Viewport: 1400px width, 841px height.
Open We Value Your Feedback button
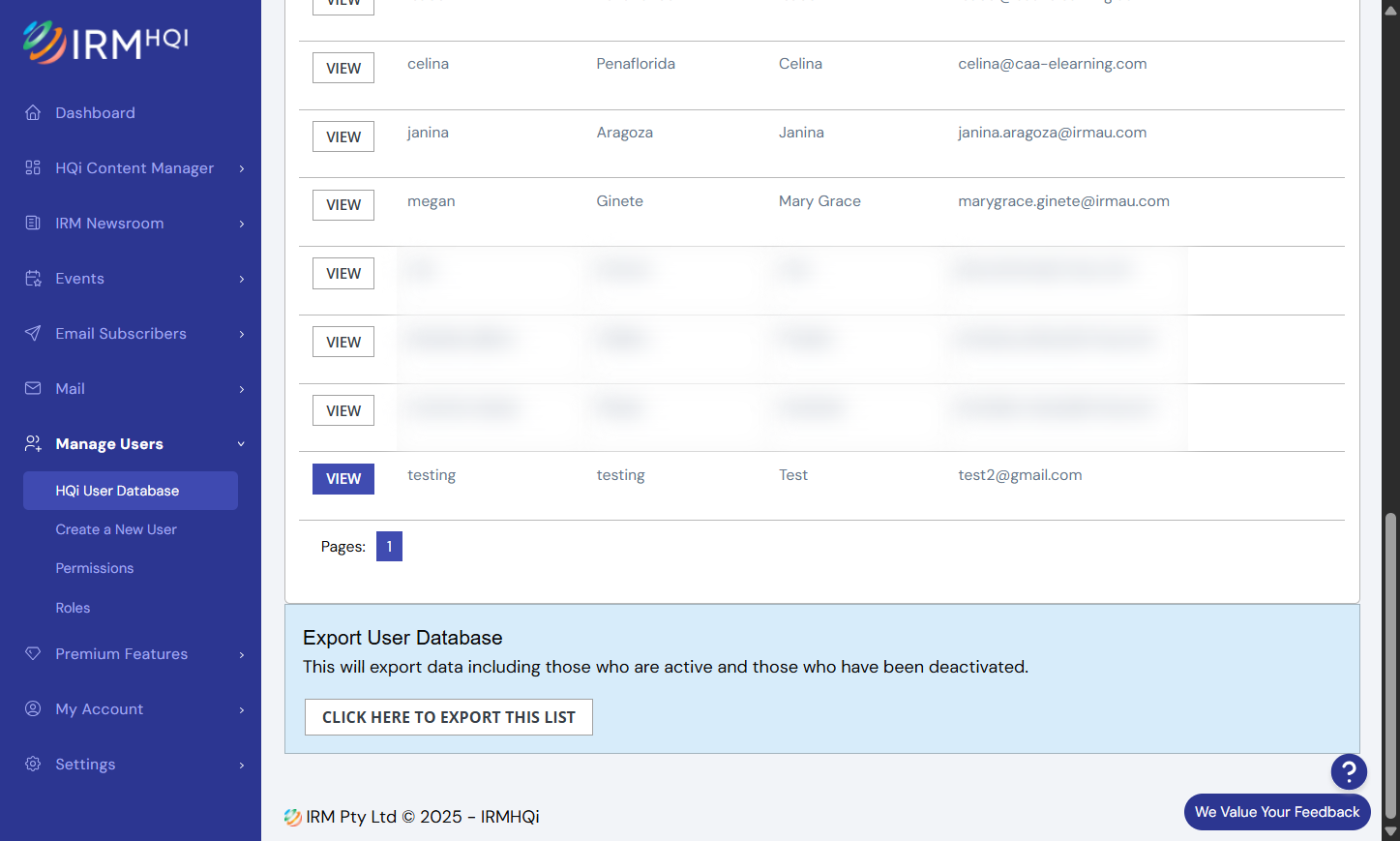point(1277,812)
